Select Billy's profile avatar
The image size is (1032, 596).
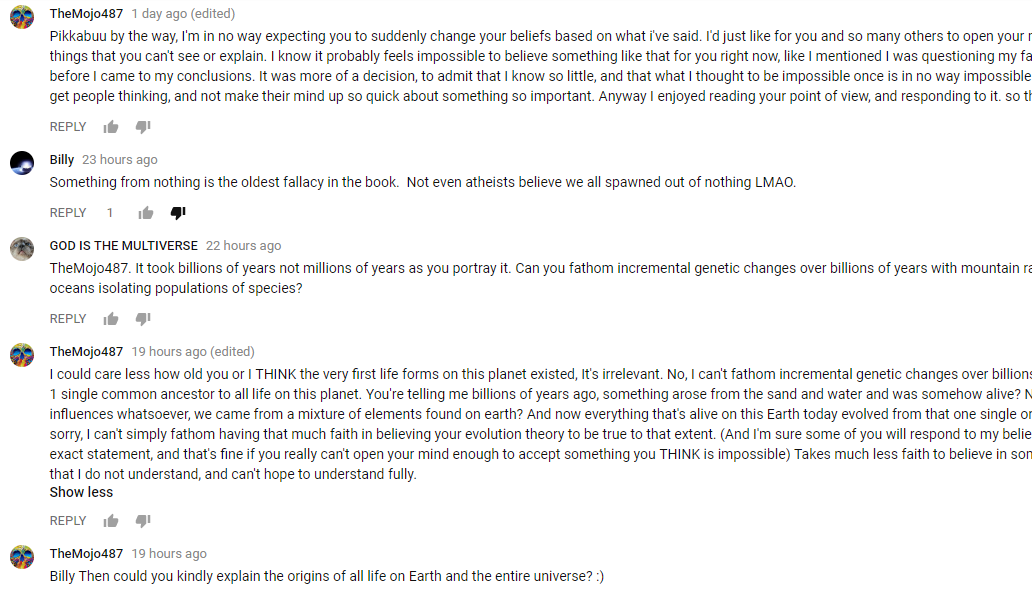pyautogui.click(x=22, y=163)
